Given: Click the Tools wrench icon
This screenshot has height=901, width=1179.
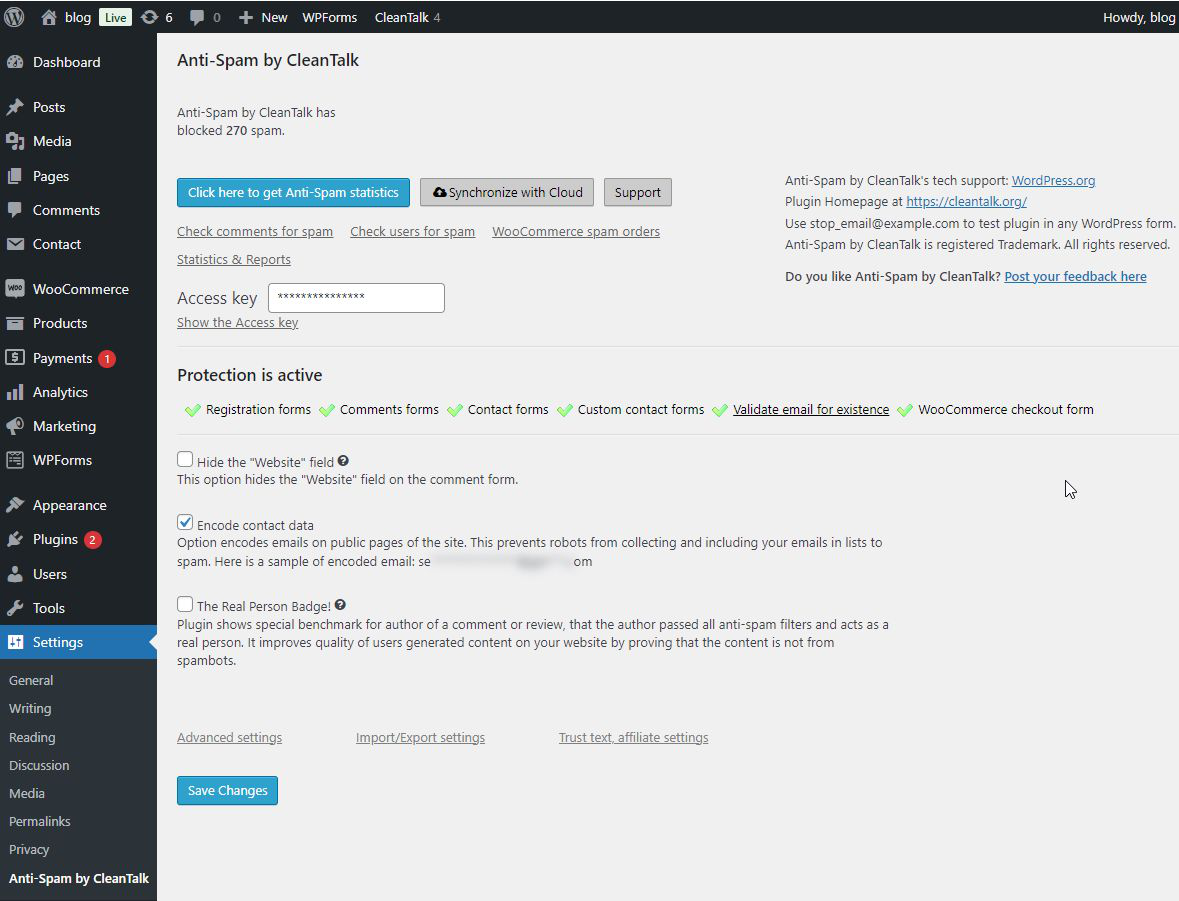Looking at the screenshot, I should coord(15,608).
